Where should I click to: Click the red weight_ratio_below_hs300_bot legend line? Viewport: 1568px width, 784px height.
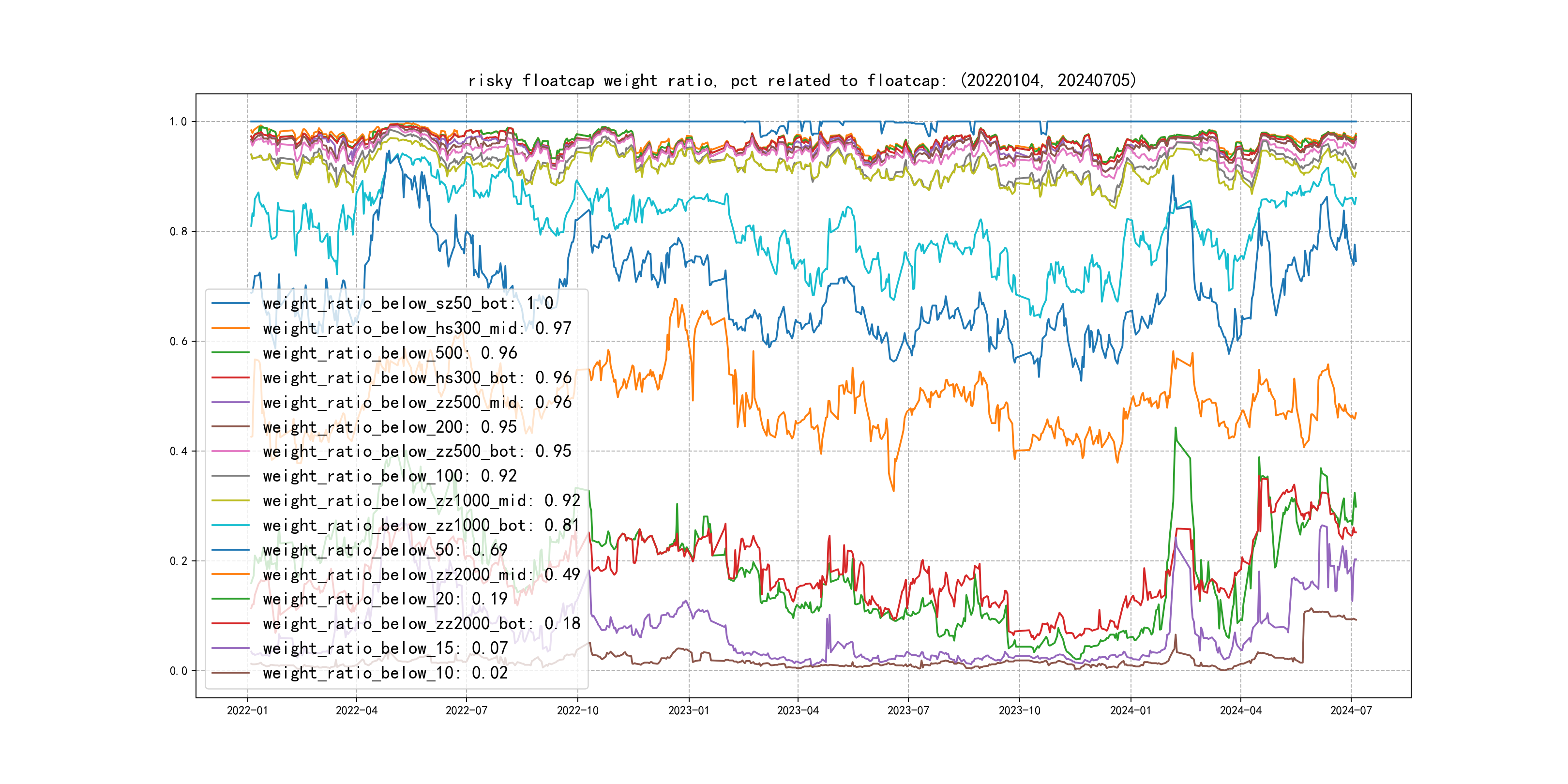pyautogui.click(x=230, y=377)
